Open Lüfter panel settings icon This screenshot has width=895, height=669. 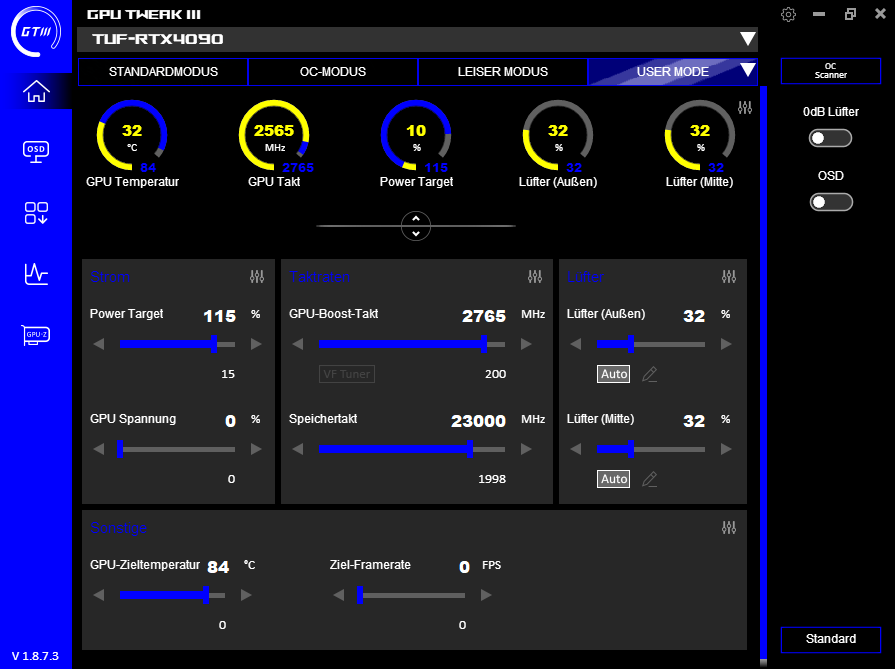click(x=729, y=277)
